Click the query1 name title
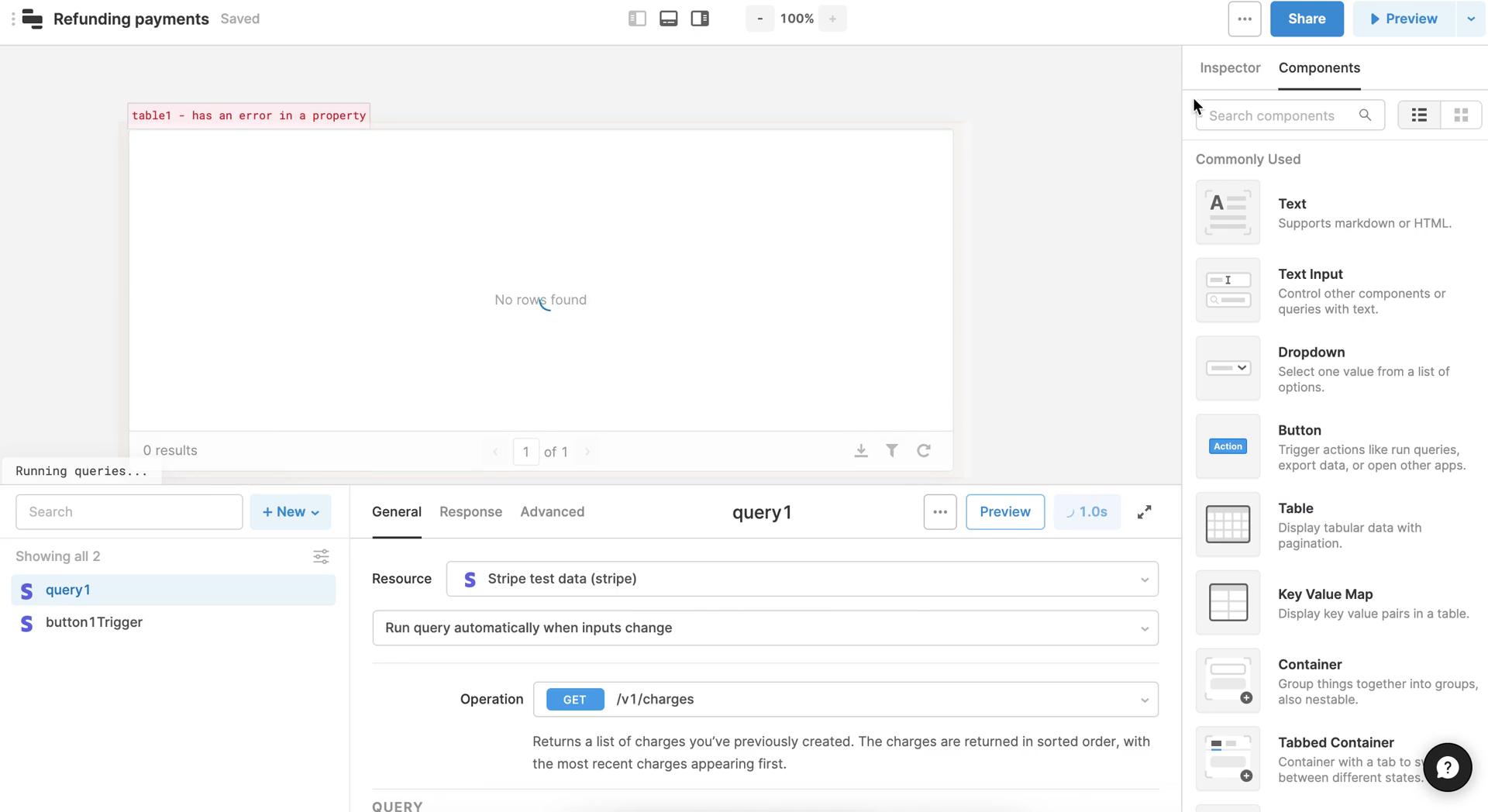 coord(762,513)
